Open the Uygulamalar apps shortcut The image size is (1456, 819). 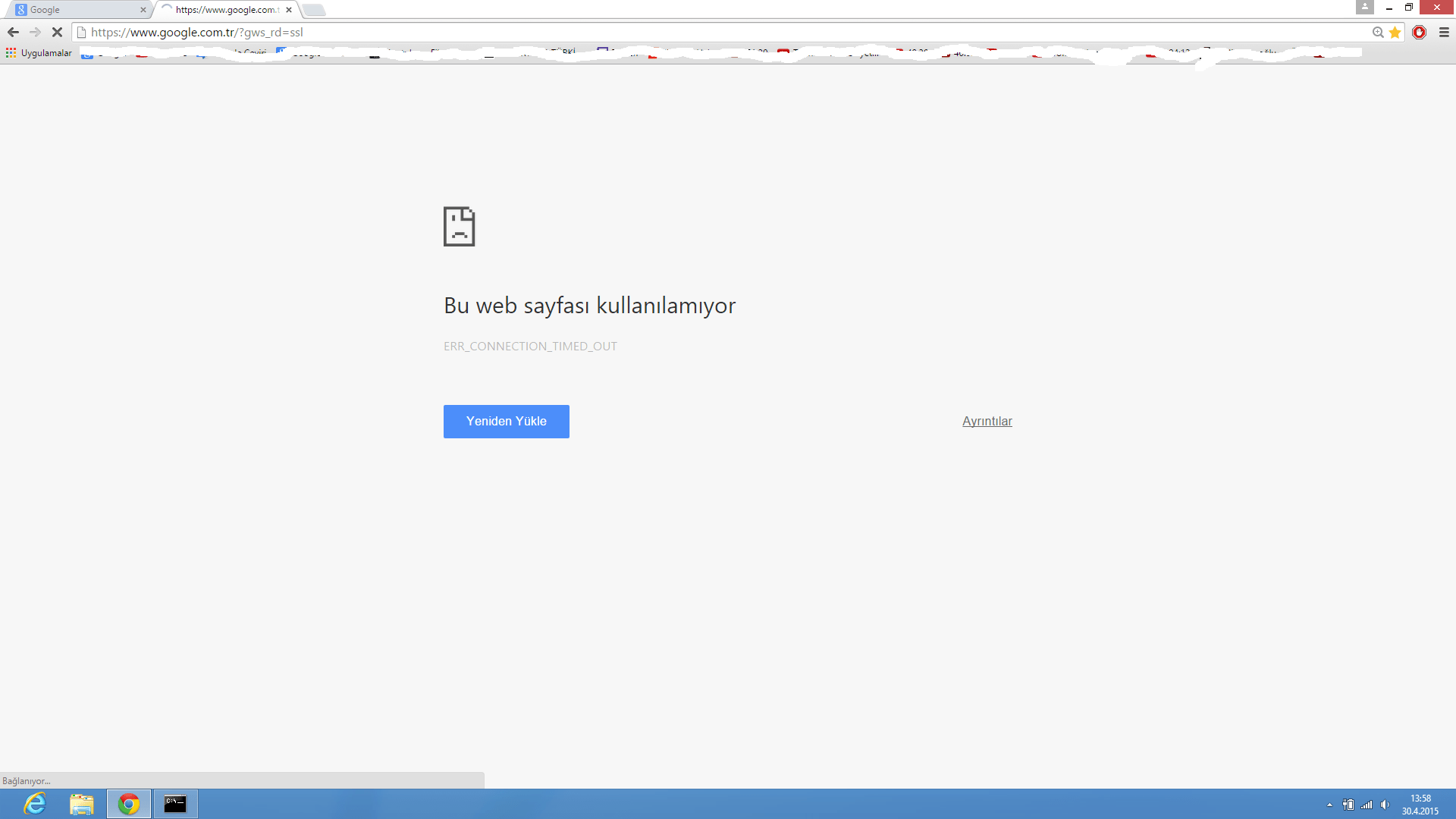(39, 52)
